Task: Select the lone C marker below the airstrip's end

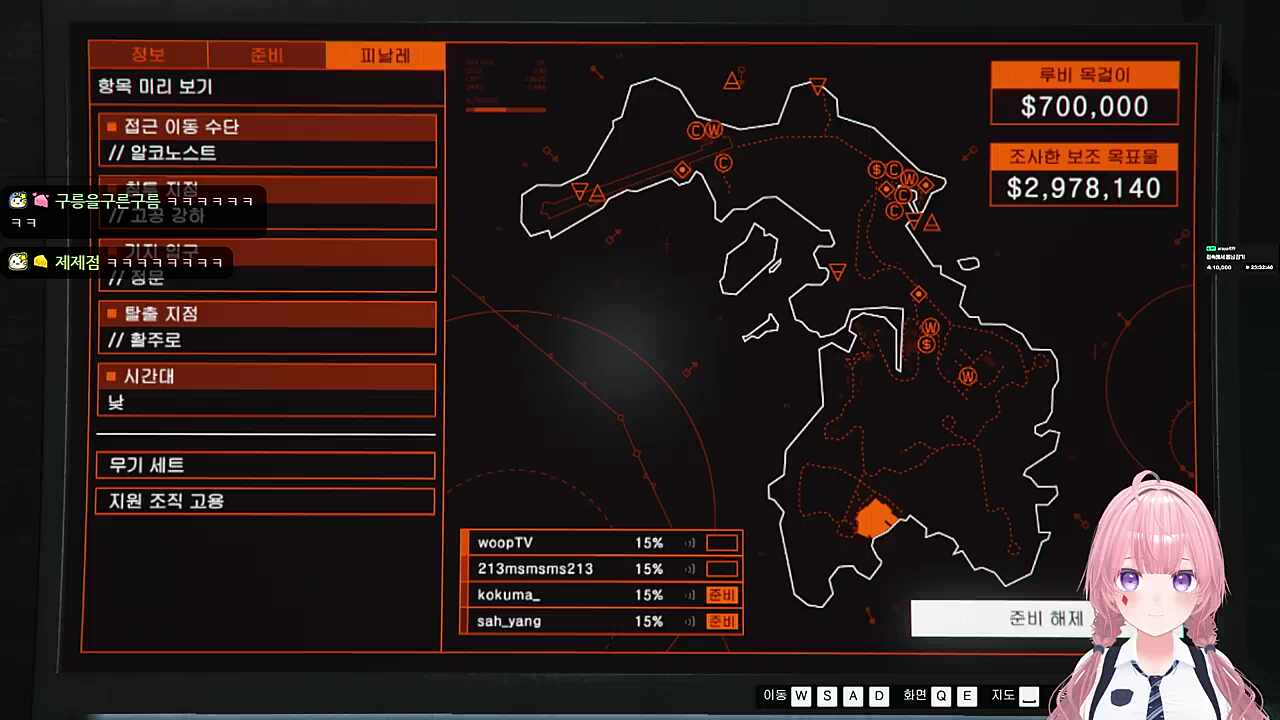Action: pos(723,162)
